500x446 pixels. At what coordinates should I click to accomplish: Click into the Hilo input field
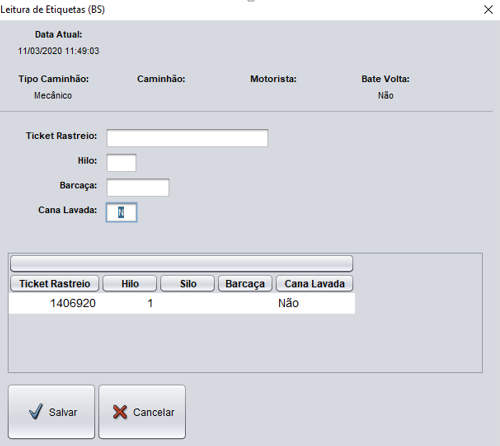click(x=121, y=163)
